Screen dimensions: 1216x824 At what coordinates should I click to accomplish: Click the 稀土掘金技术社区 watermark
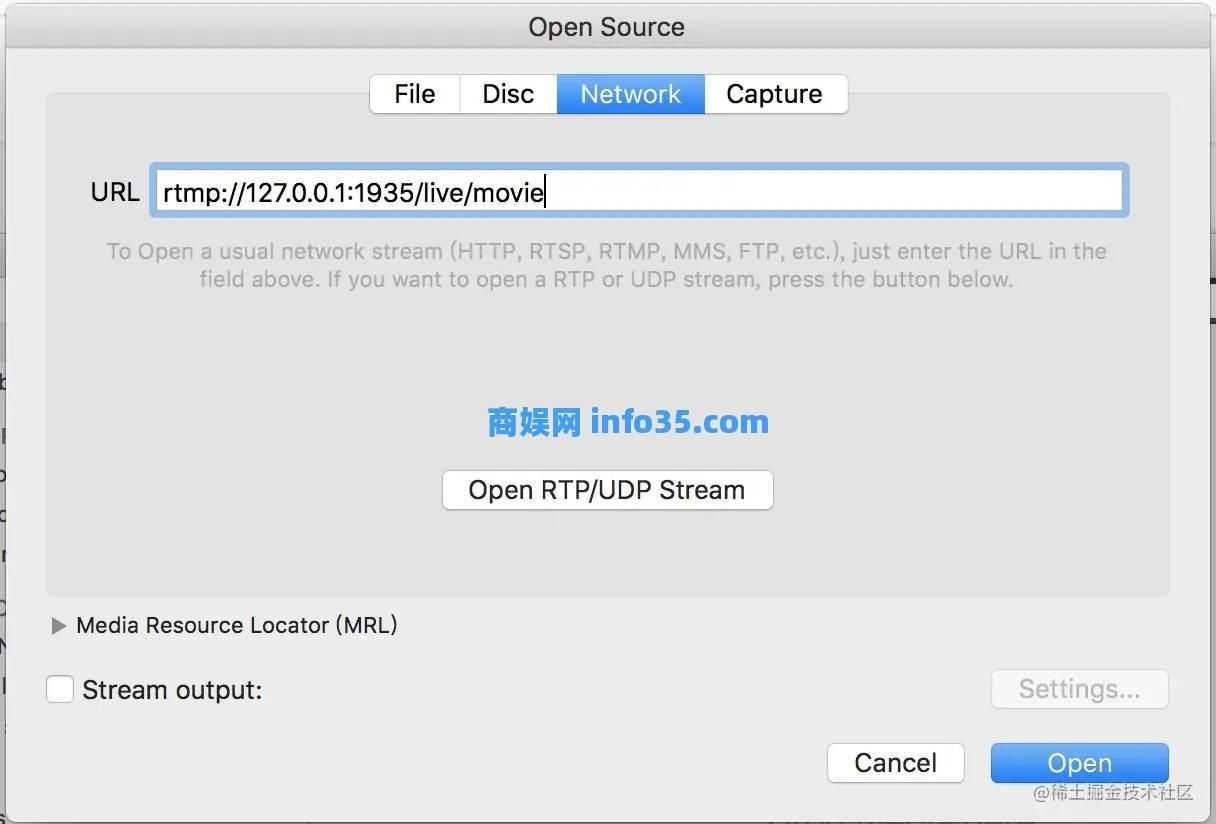pos(1114,793)
